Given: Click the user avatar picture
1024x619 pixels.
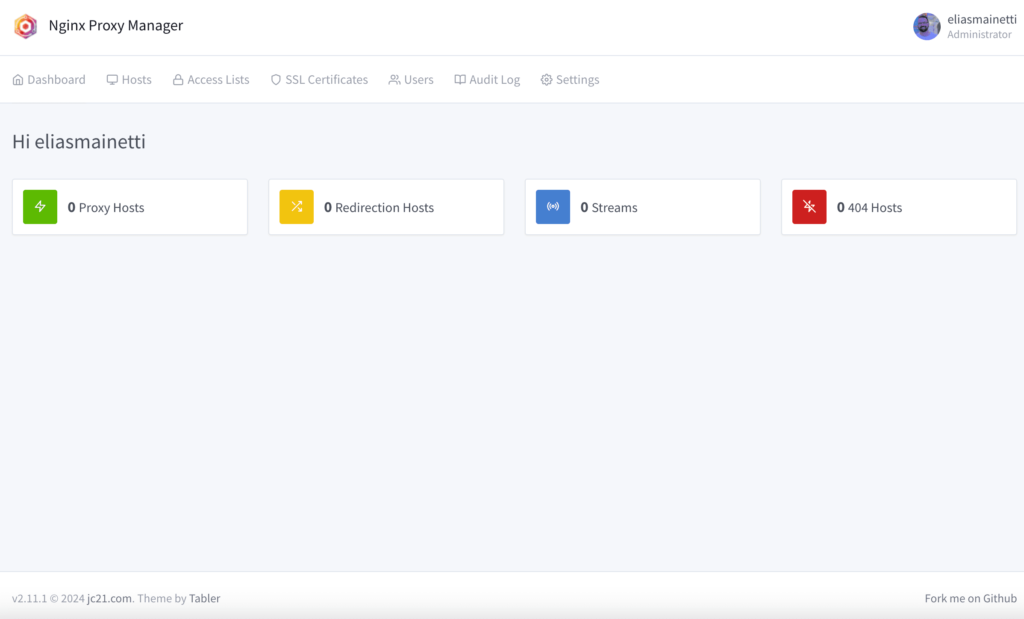Looking at the screenshot, I should [926, 27].
